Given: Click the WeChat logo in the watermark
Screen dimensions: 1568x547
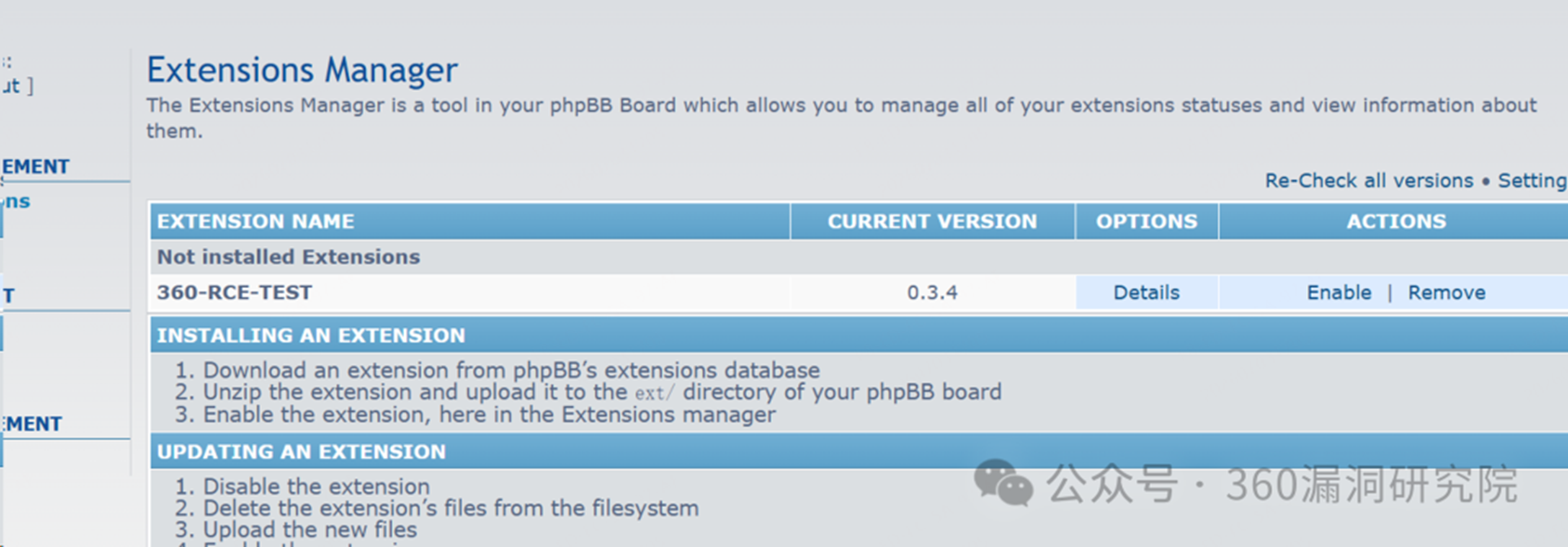Looking at the screenshot, I should tap(1003, 483).
